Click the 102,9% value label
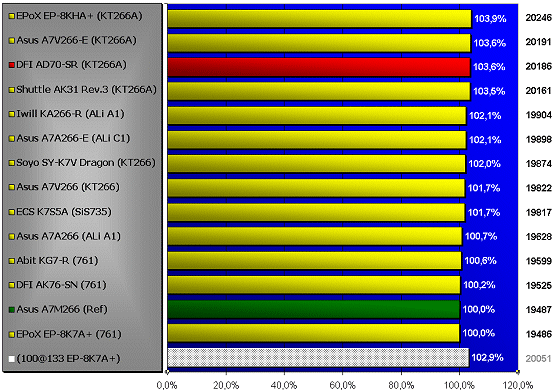 click(488, 358)
